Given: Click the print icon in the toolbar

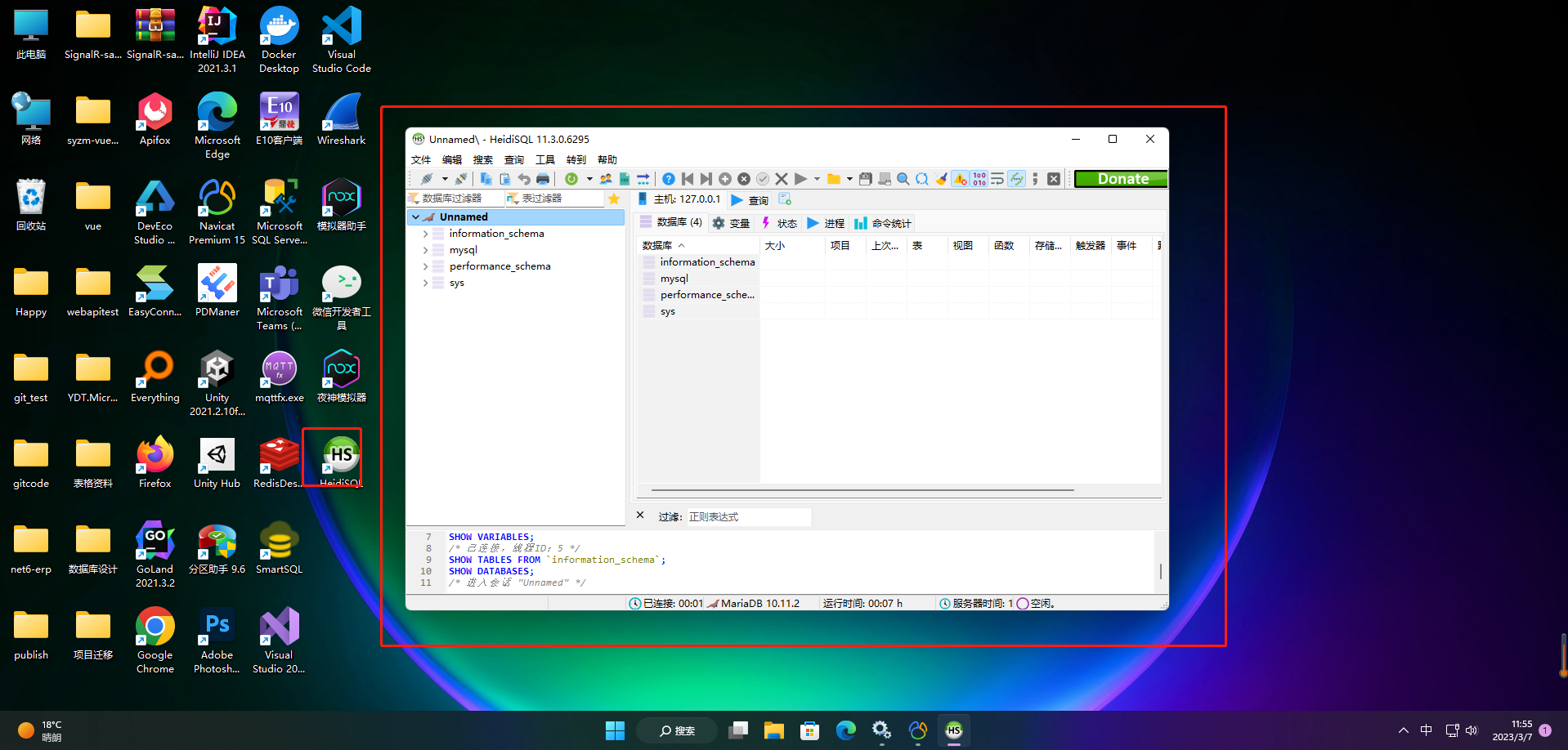Looking at the screenshot, I should tap(543, 179).
